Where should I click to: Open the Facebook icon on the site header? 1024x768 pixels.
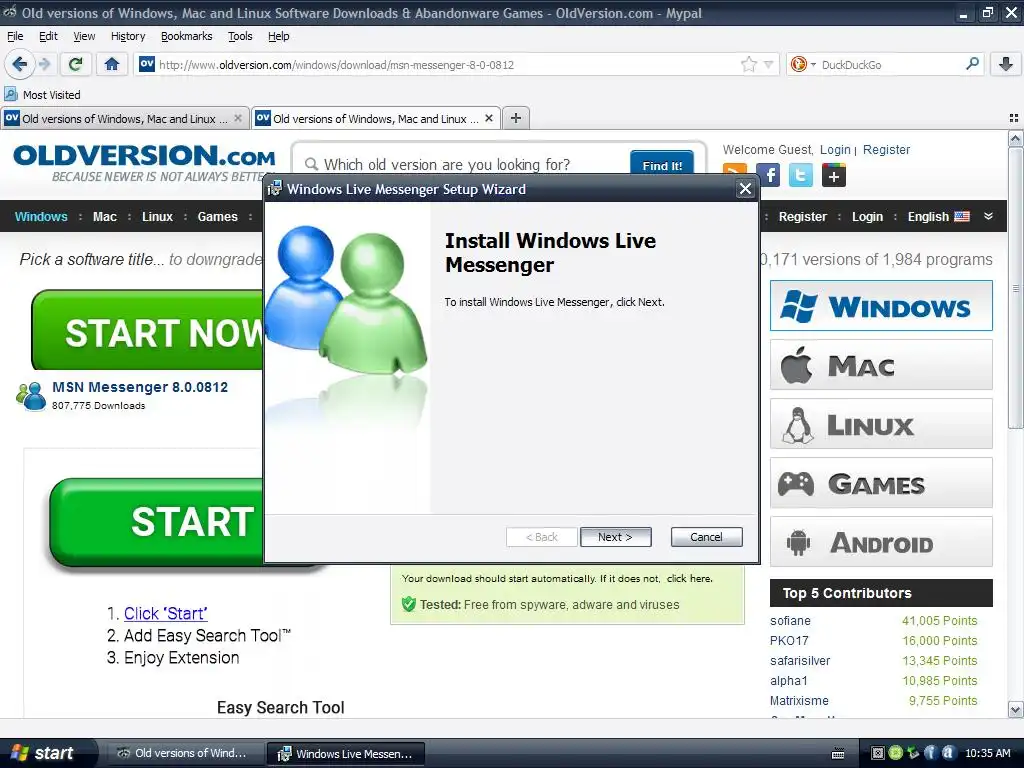click(x=769, y=175)
